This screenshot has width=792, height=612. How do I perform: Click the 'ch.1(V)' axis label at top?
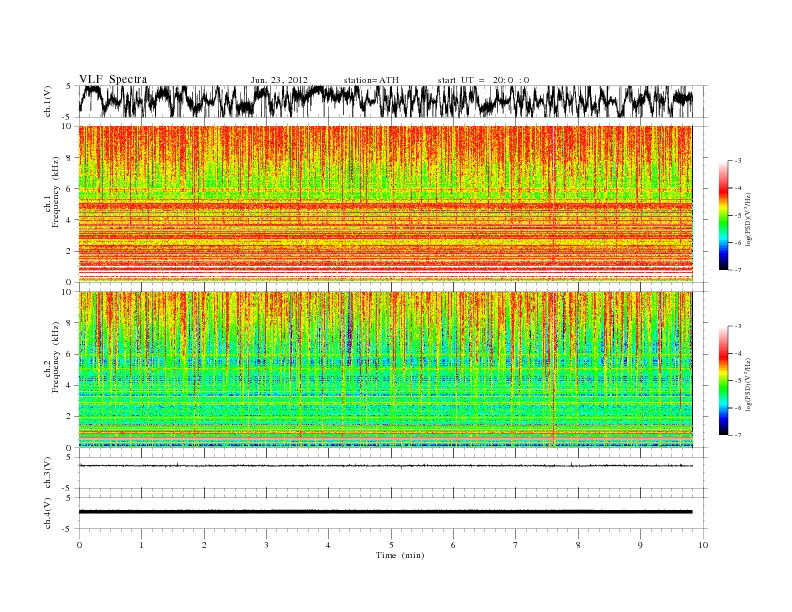click(x=47, y=101)
